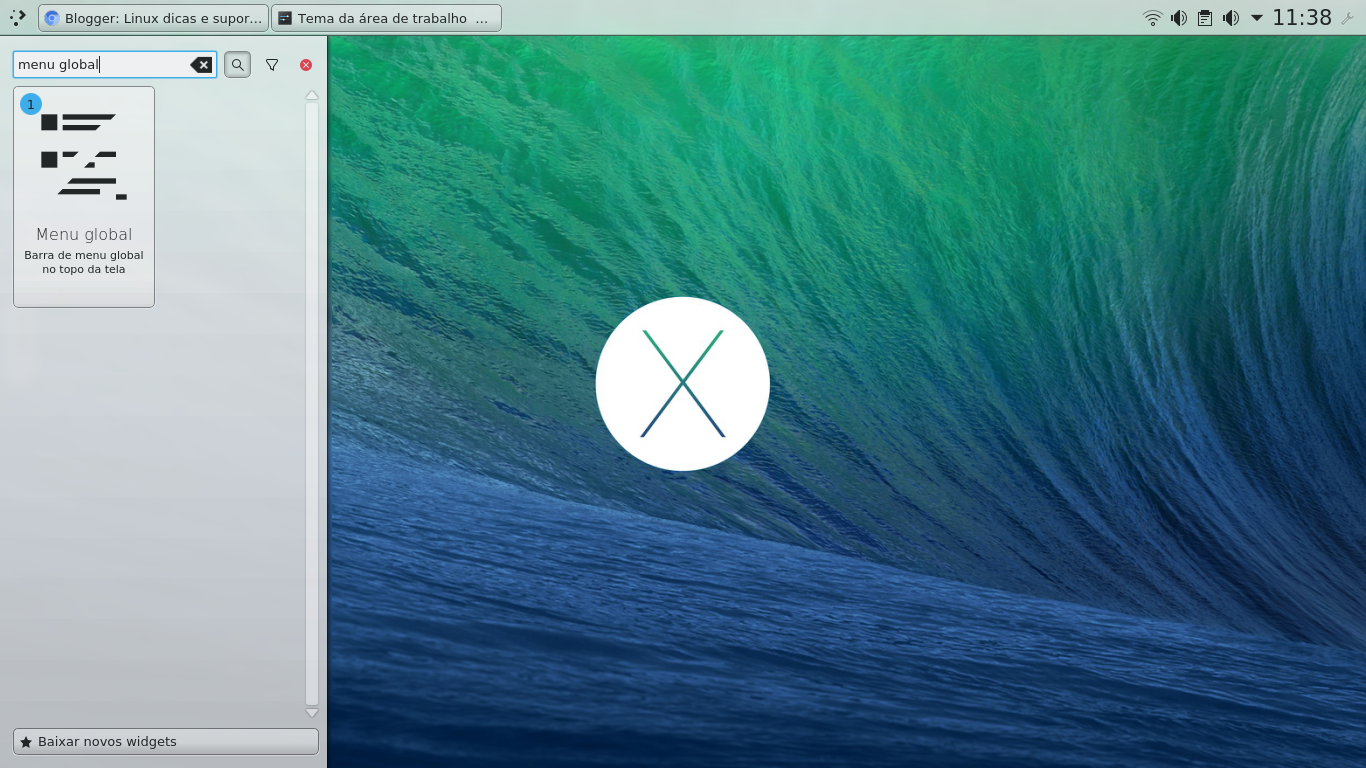The width and height of the screenshot is (1366, 768).
Task: Open the clipboard manager in the tray
Action: (1203, 17)
